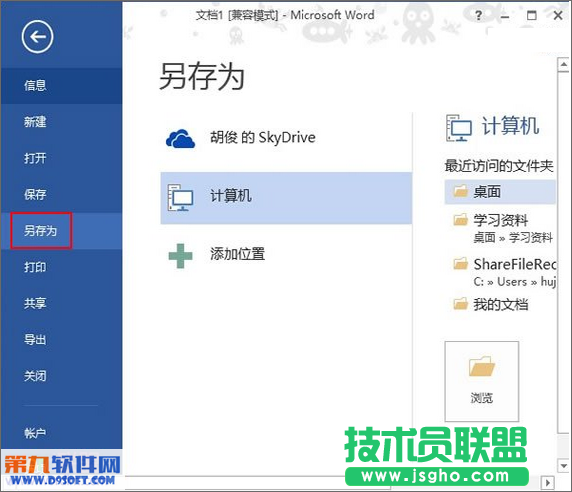Image resolution: width=572 pixels, height=492 pixels.
Task: Click the vertical scrollbar up arrow
Action: [564, 65]
